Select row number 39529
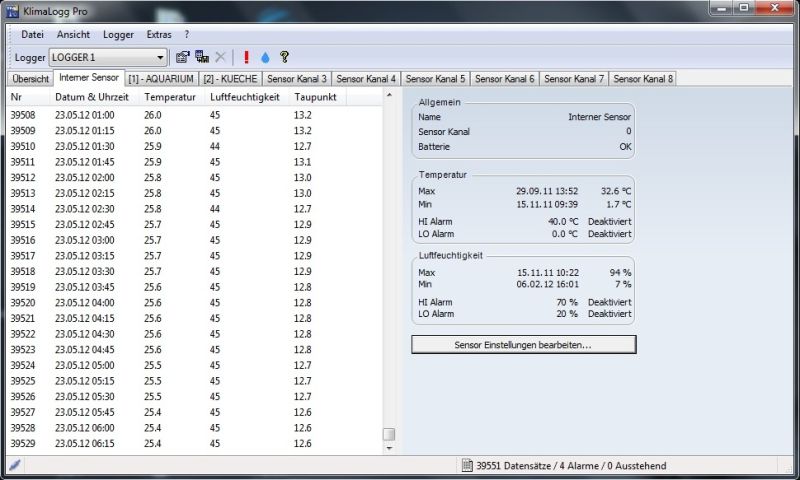Viewport: 800px width, 480px height. coord(195,443)
